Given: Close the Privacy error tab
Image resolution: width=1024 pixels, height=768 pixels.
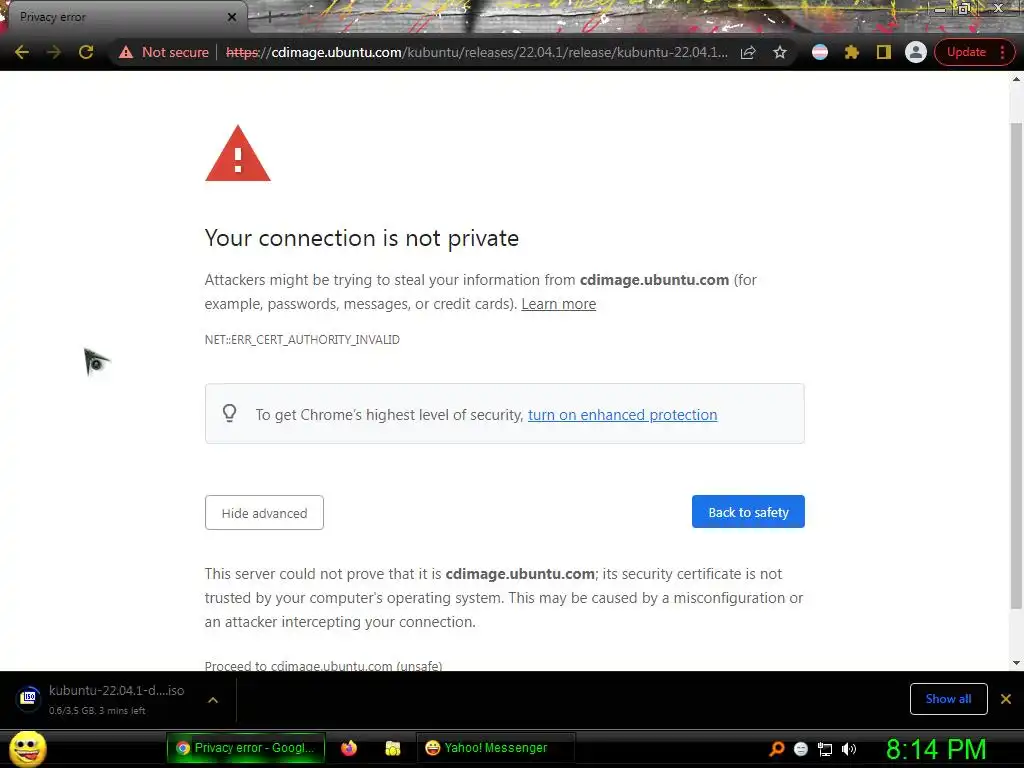Looking at the screenshot, I should click(x=232, y=17).
